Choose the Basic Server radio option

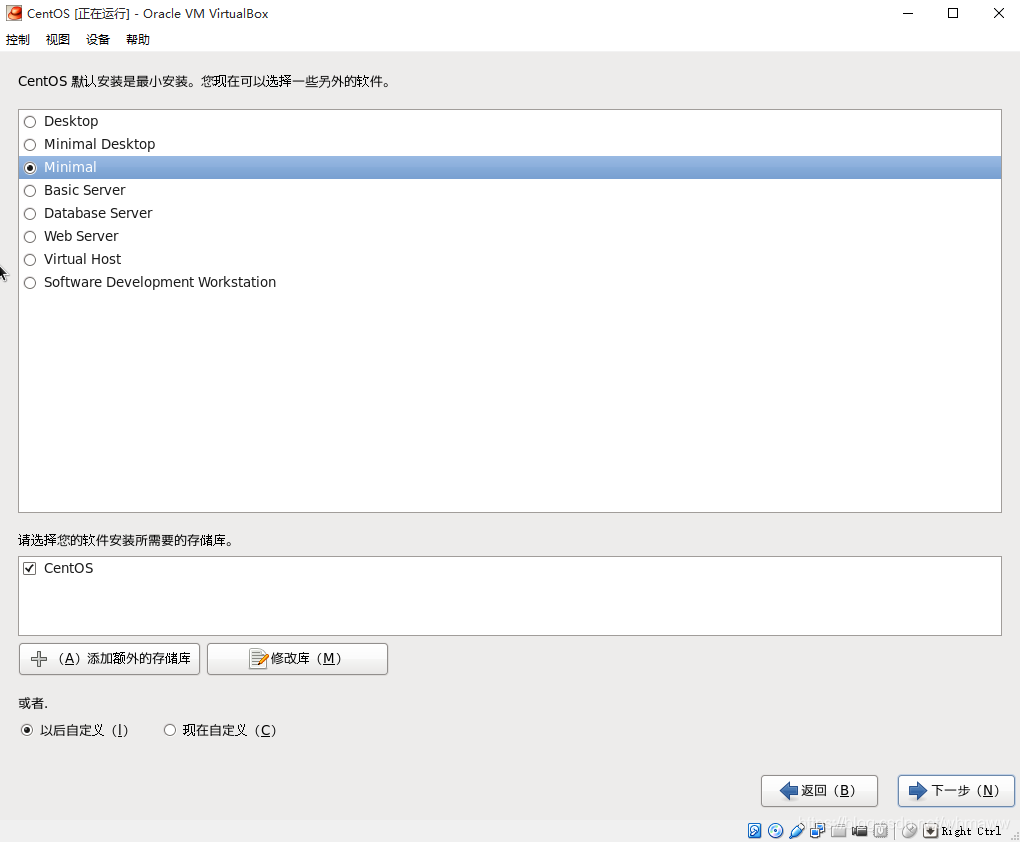point(30,191)
